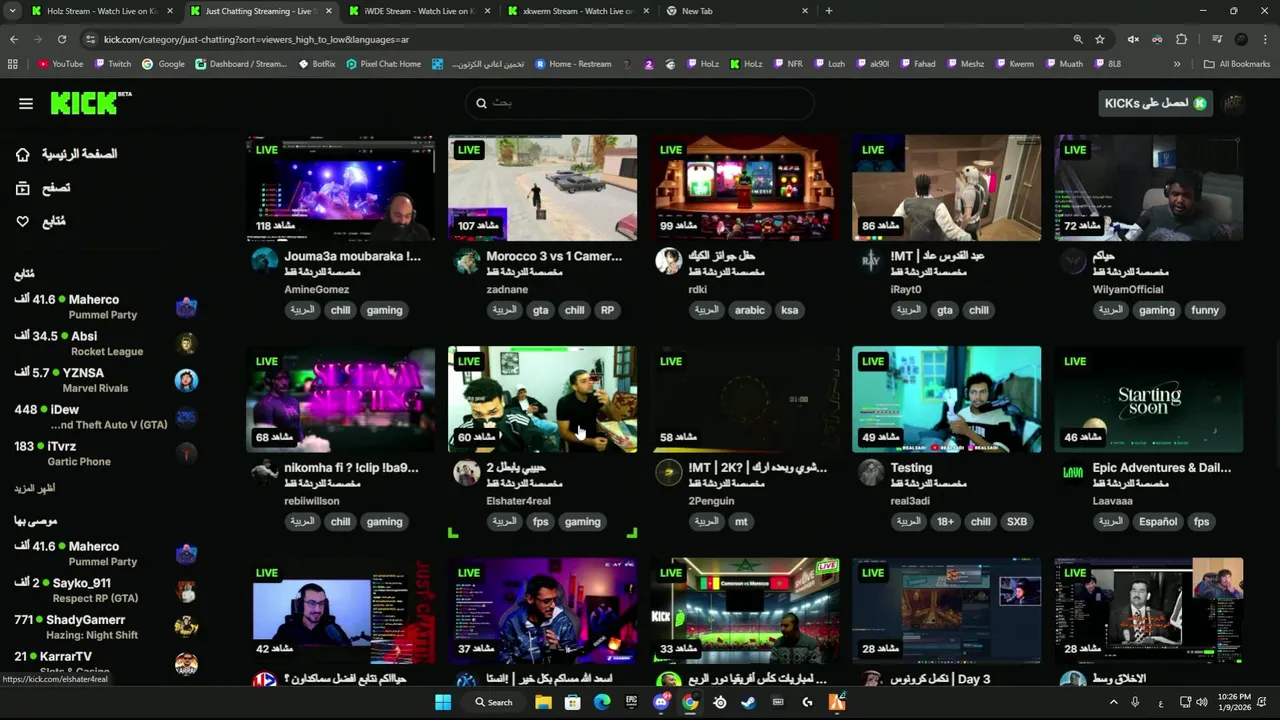Open WilyamOfficial stream thumbnail
The height and width of the screenshot is (720, 1280).
click(1148, 188)
